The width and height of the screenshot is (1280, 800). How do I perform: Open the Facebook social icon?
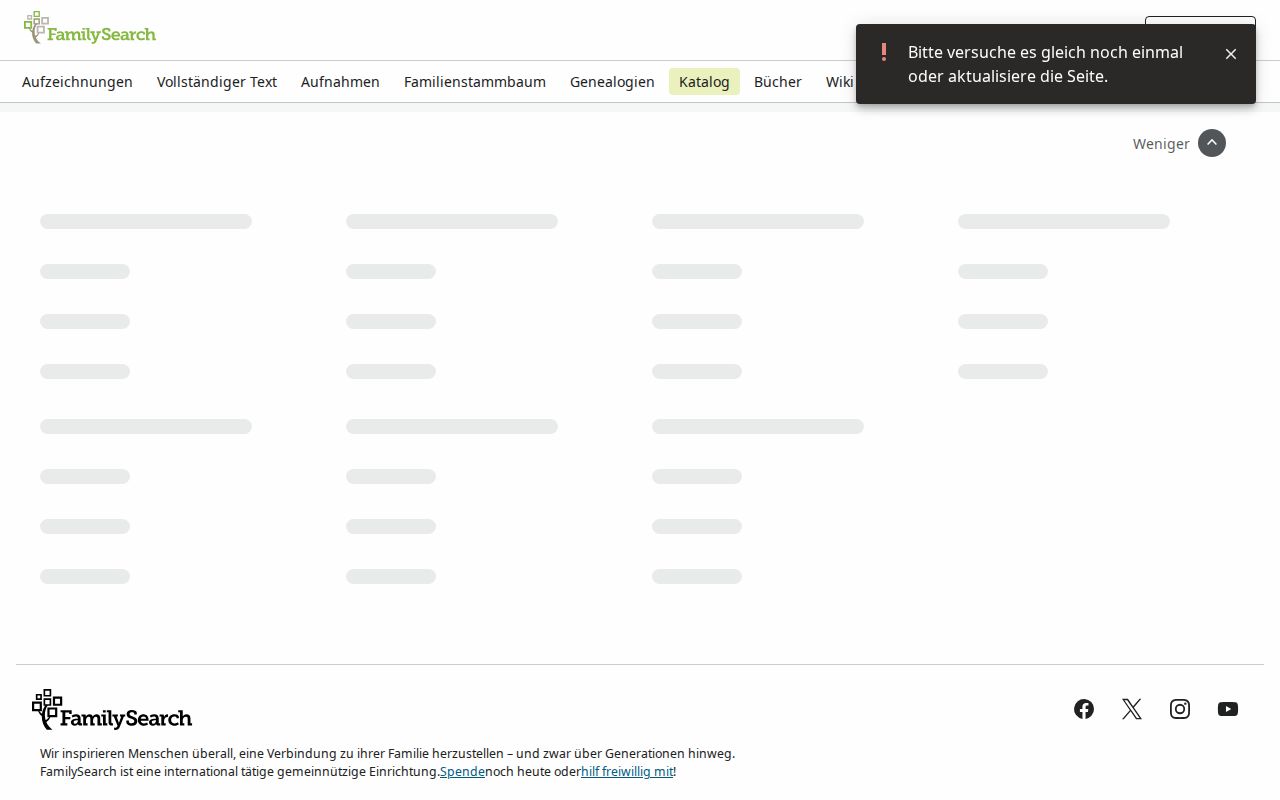tap(1084, 709)
